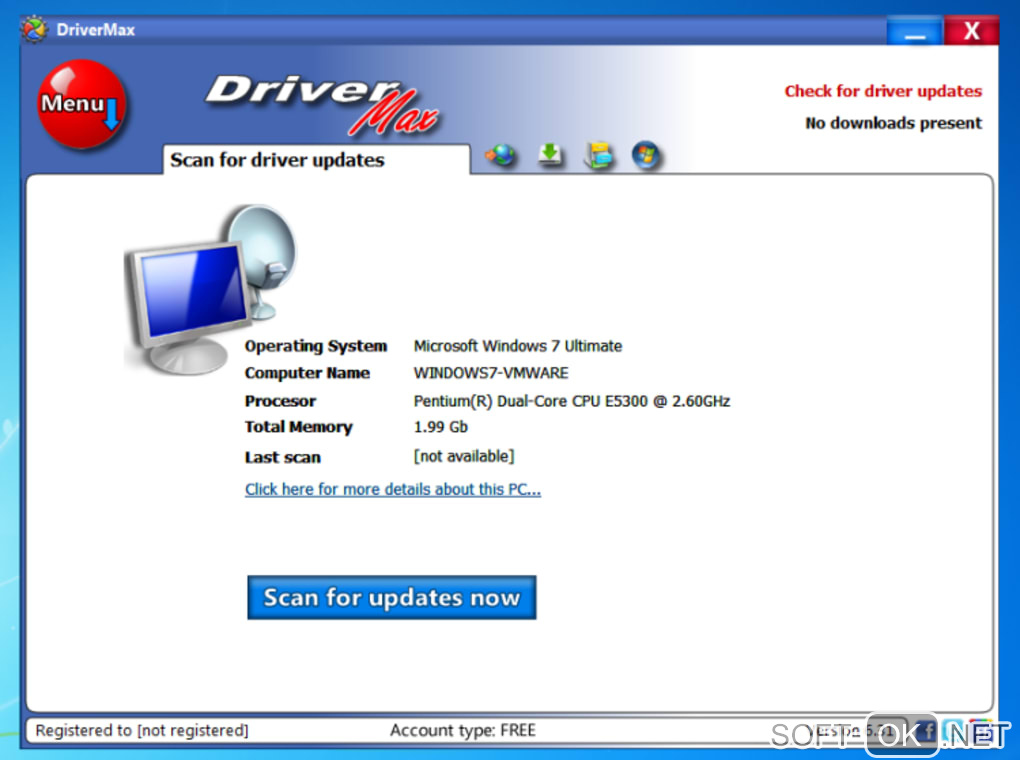1020x760 pixels.
Task: Start Scan for updates now
Action: pos(392,597)
